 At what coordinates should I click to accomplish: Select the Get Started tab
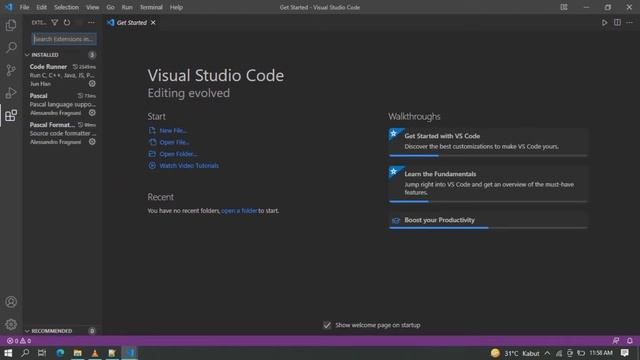[x=131, y=23]
